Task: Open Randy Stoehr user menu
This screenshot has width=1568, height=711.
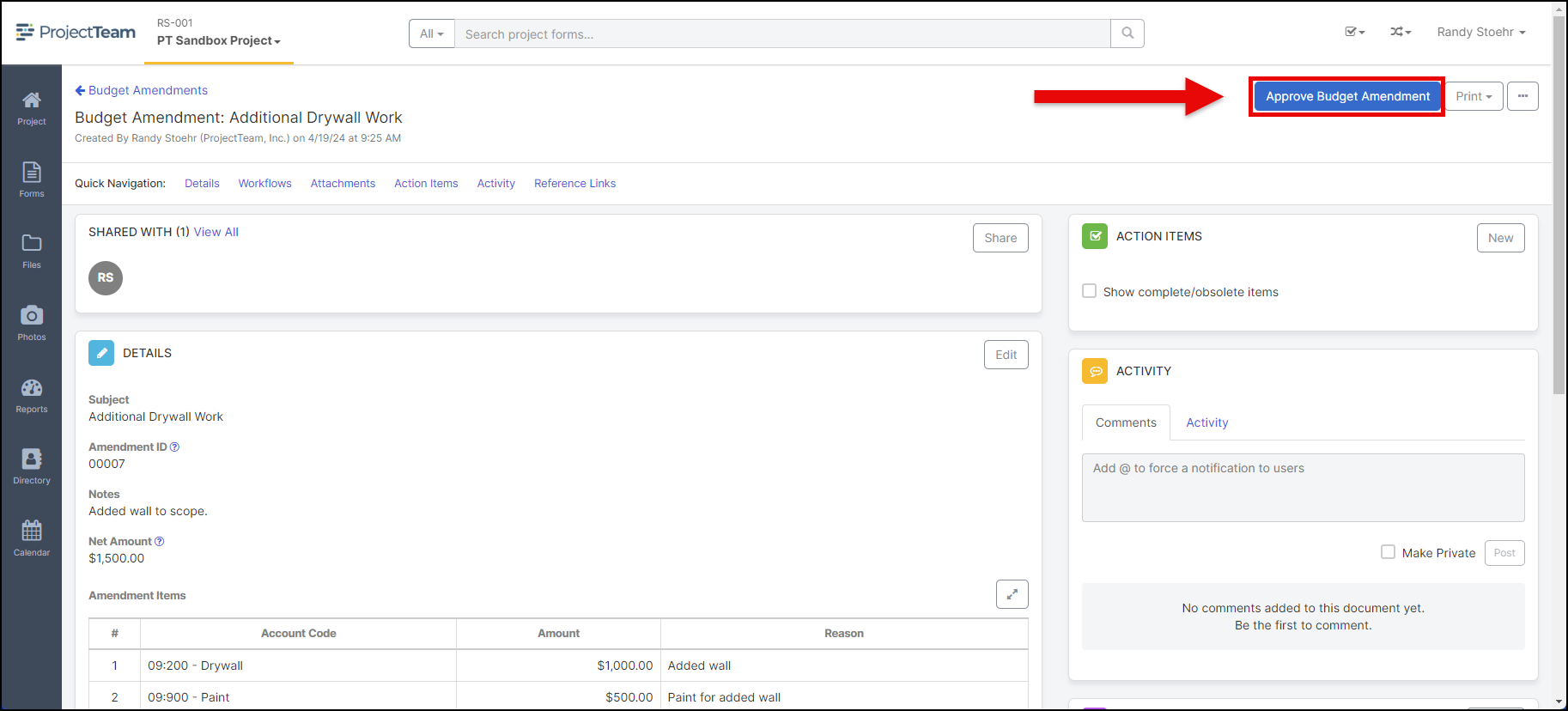Action: [x=1481, y=32]
